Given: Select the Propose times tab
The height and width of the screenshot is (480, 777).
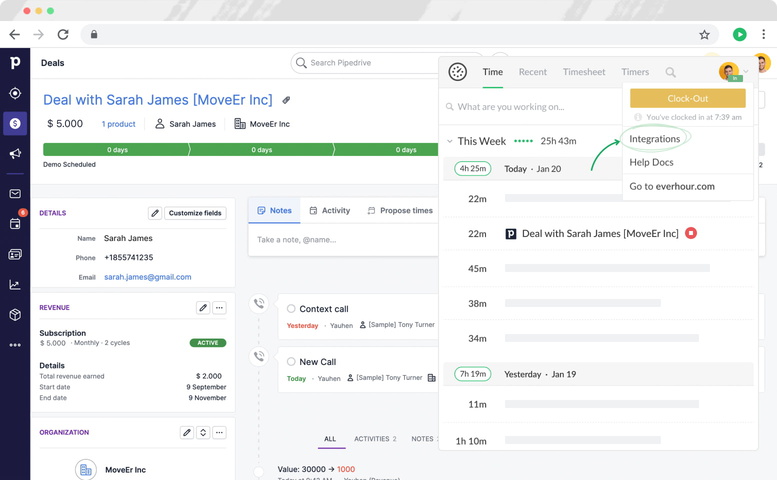Looking at the screenshot, I should tap(400, 211).
